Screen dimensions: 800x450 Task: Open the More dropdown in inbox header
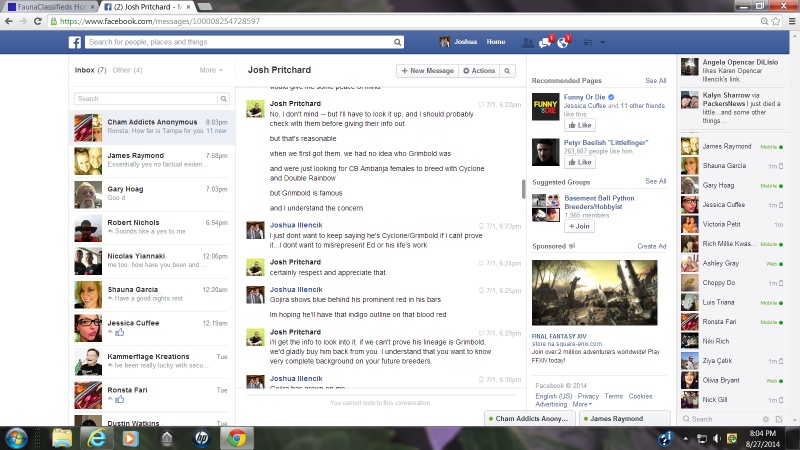coord(211,70)
